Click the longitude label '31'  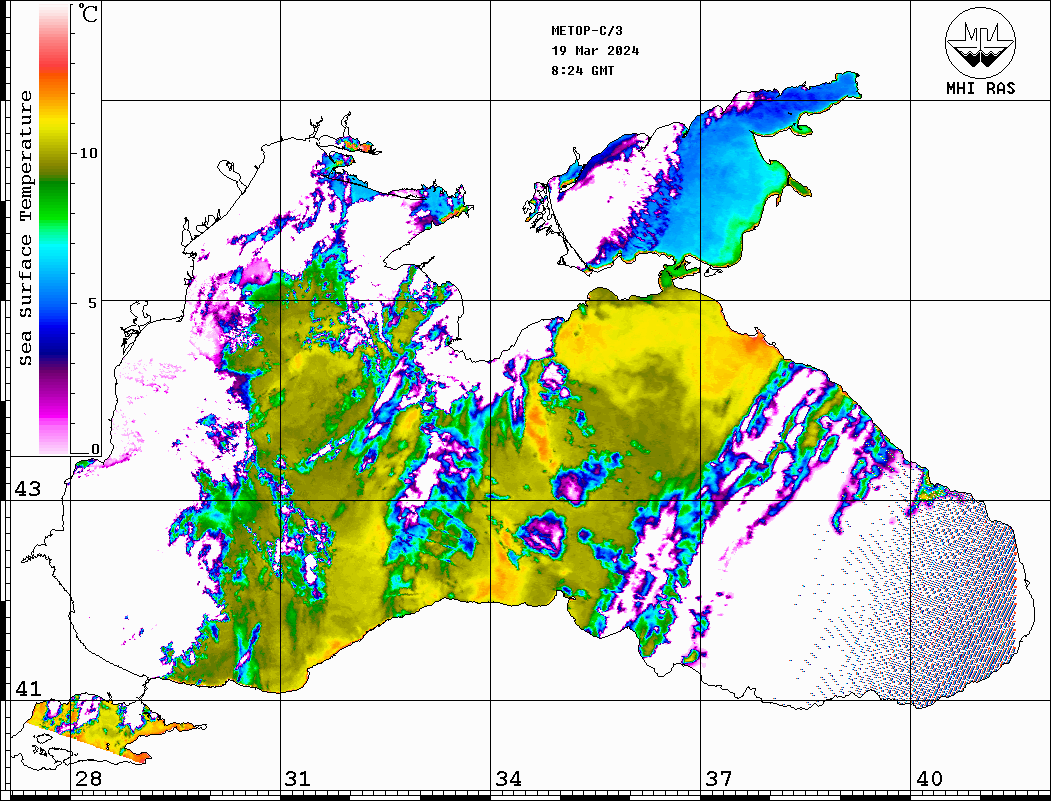298,778
